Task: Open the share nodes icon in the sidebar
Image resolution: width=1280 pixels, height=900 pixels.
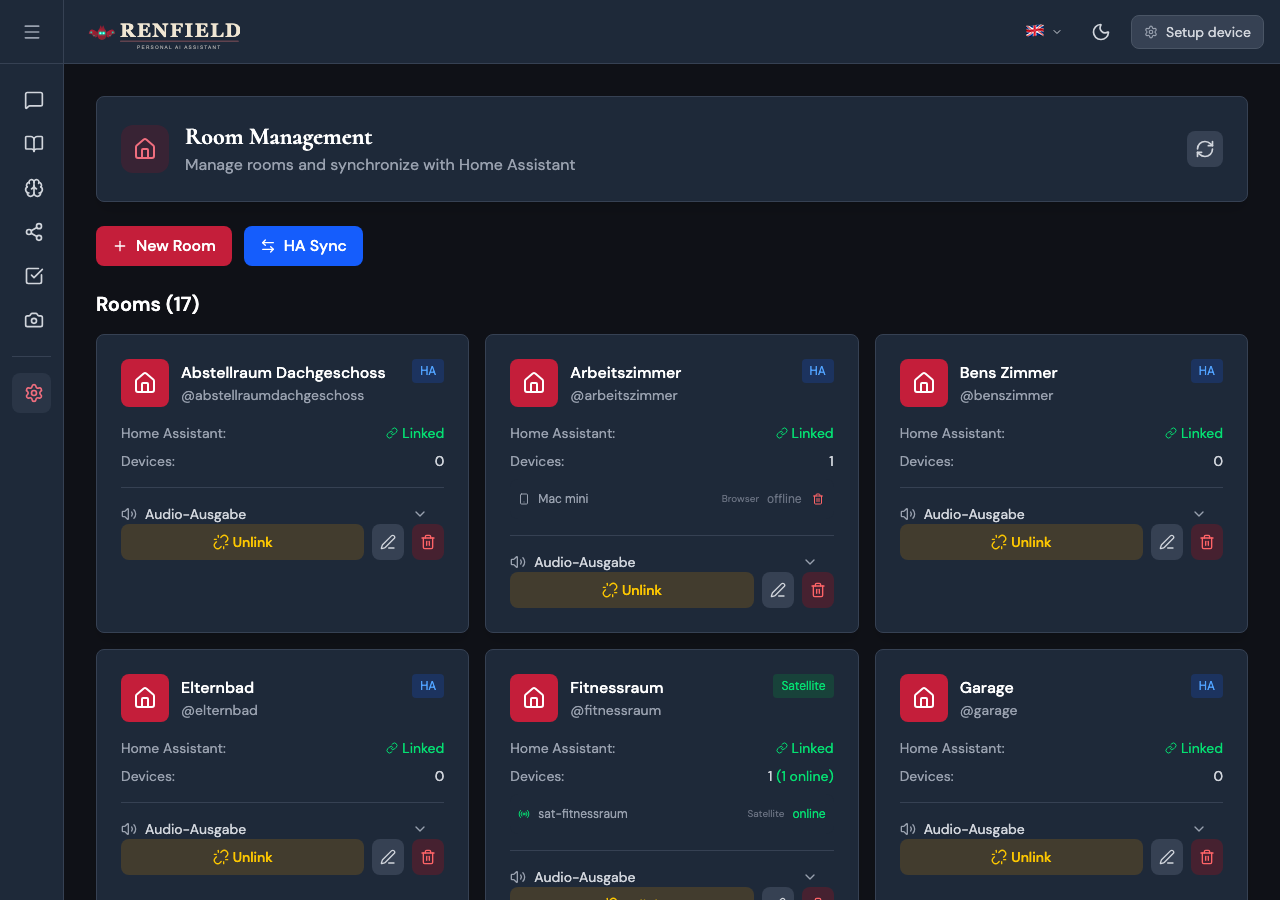Action: (x=34, y=232)
